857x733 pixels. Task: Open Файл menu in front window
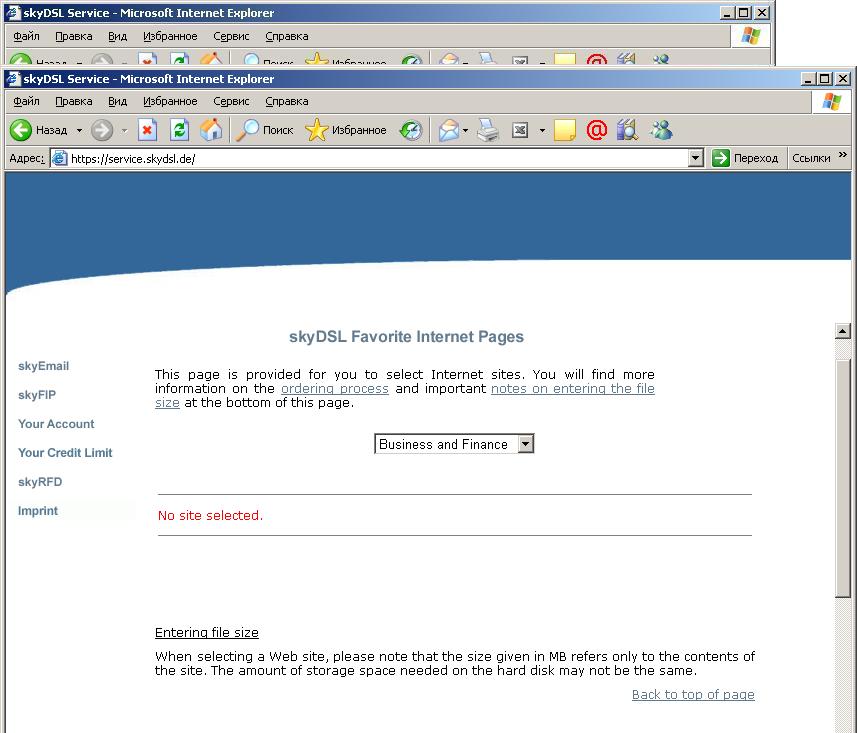26,101
